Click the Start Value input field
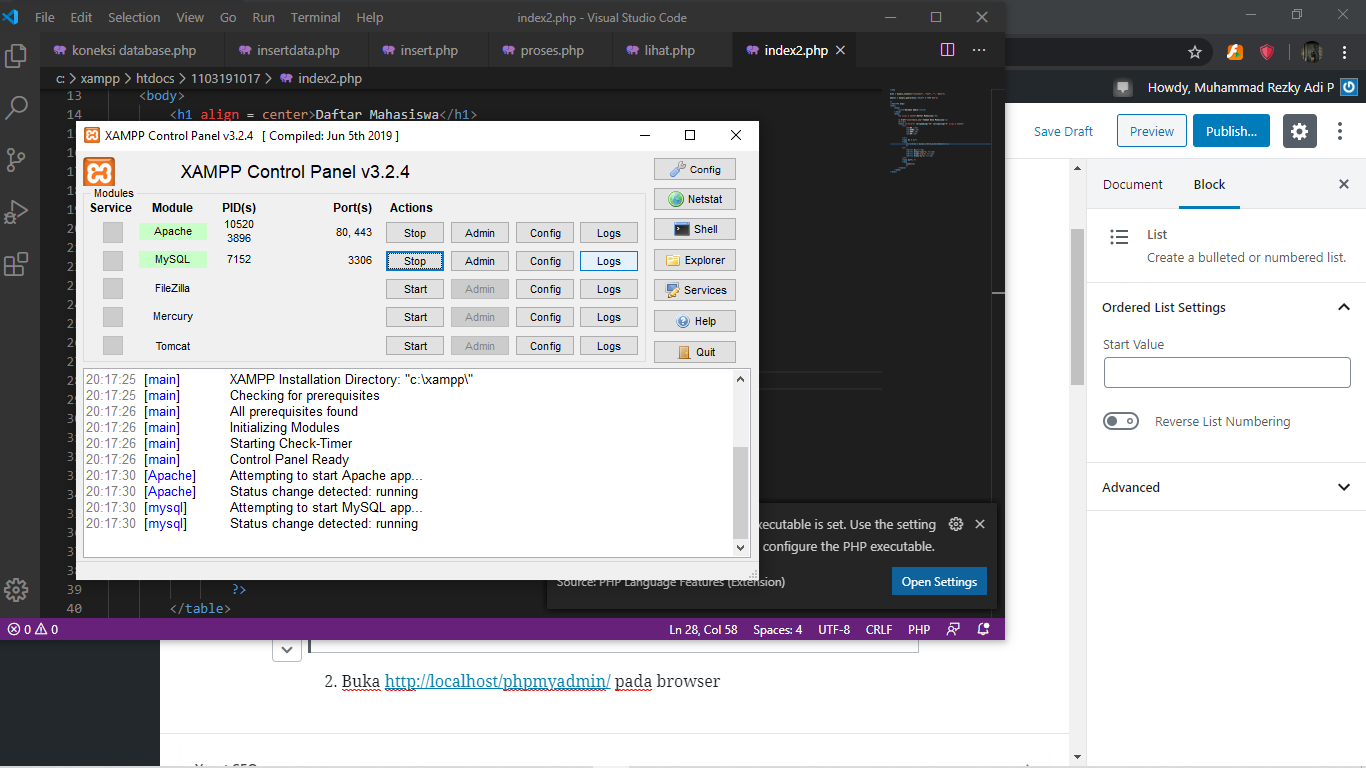The width and height of the screenshot is (1366, 768). coord(1227,372)
